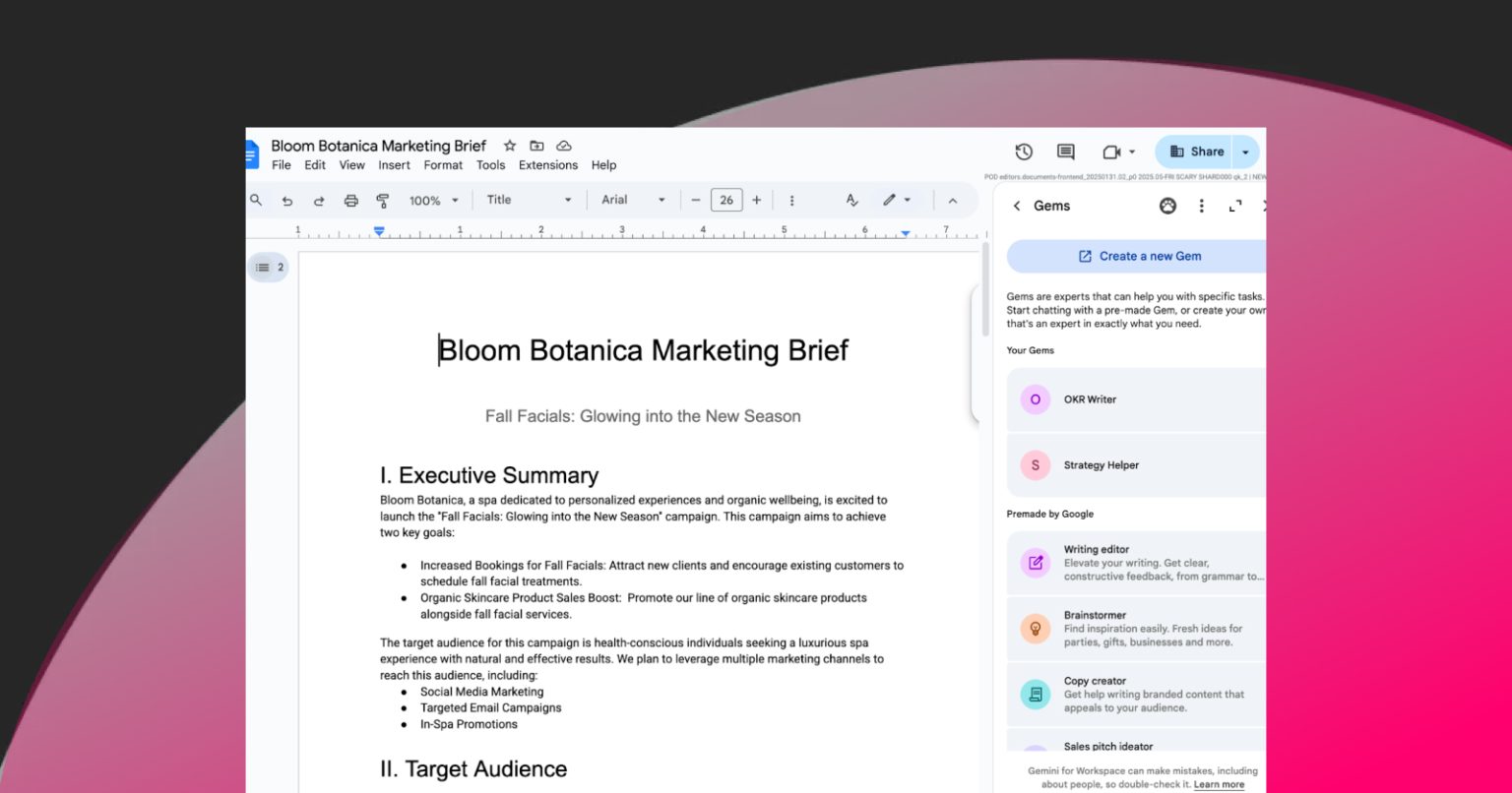Open the Arial font dropdown
Screen dimensions: 1512x793
pos(633,200)
